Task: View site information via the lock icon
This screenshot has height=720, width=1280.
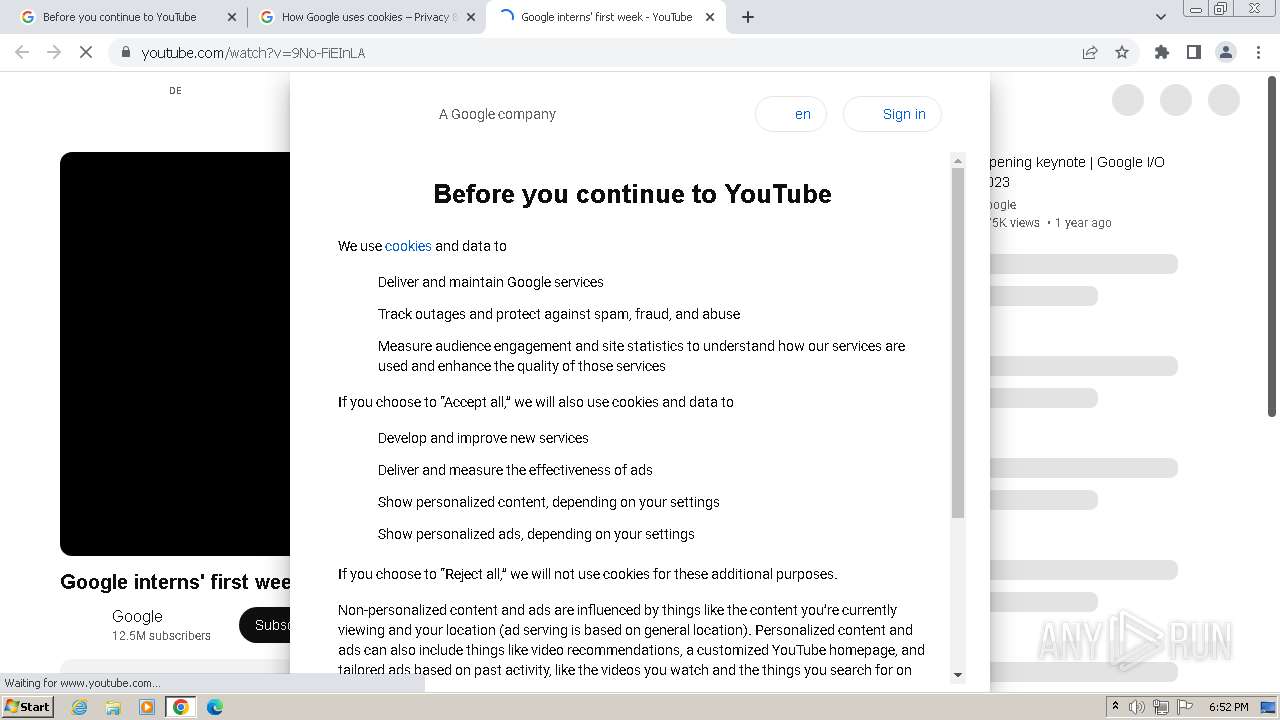Action: 126,53
